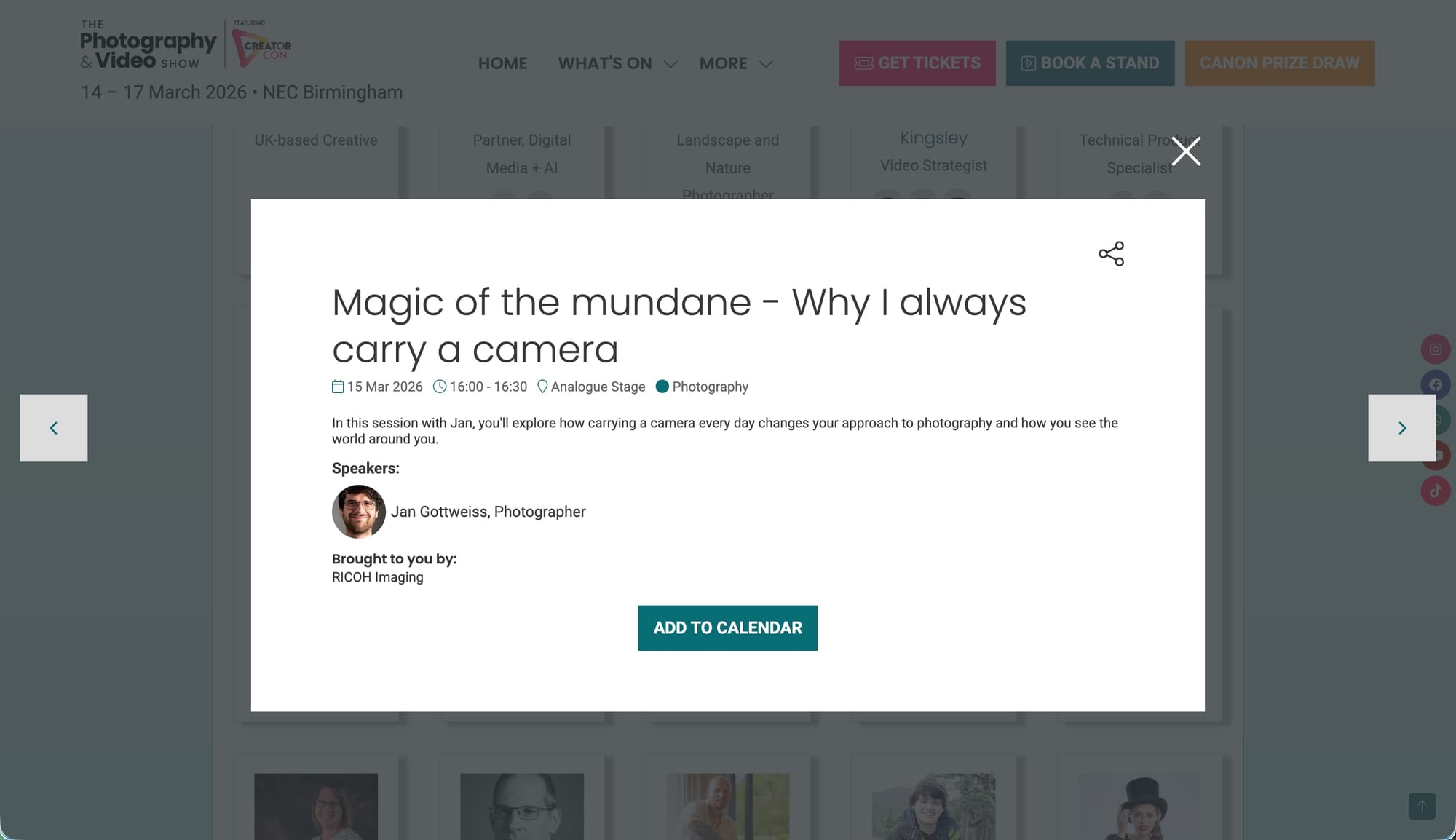Image resolution: width=1456 pixels, height=840 pixels.
Task: Click Book a Stand button
Action: (1090, 63)
